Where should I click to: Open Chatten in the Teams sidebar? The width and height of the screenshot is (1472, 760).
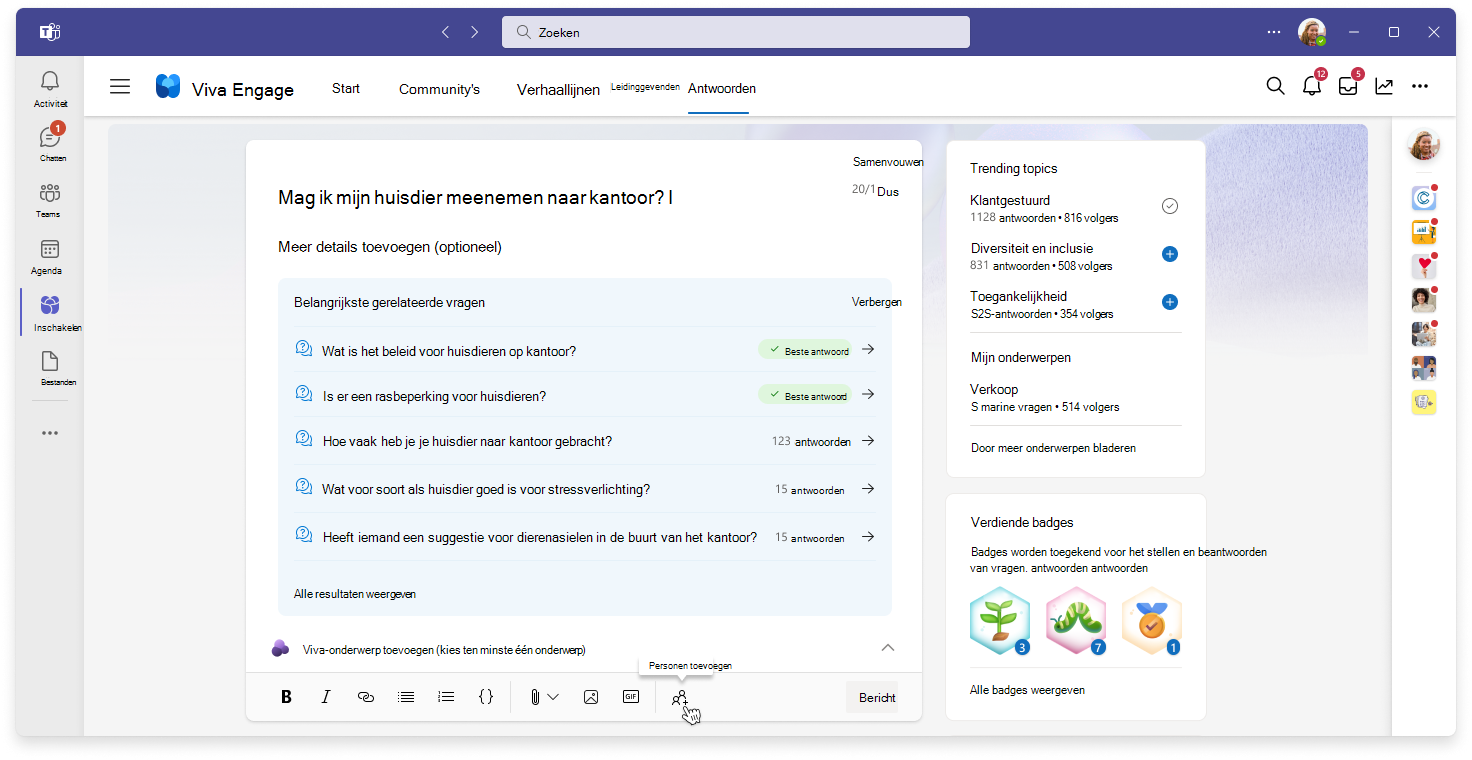pos(50,144)
